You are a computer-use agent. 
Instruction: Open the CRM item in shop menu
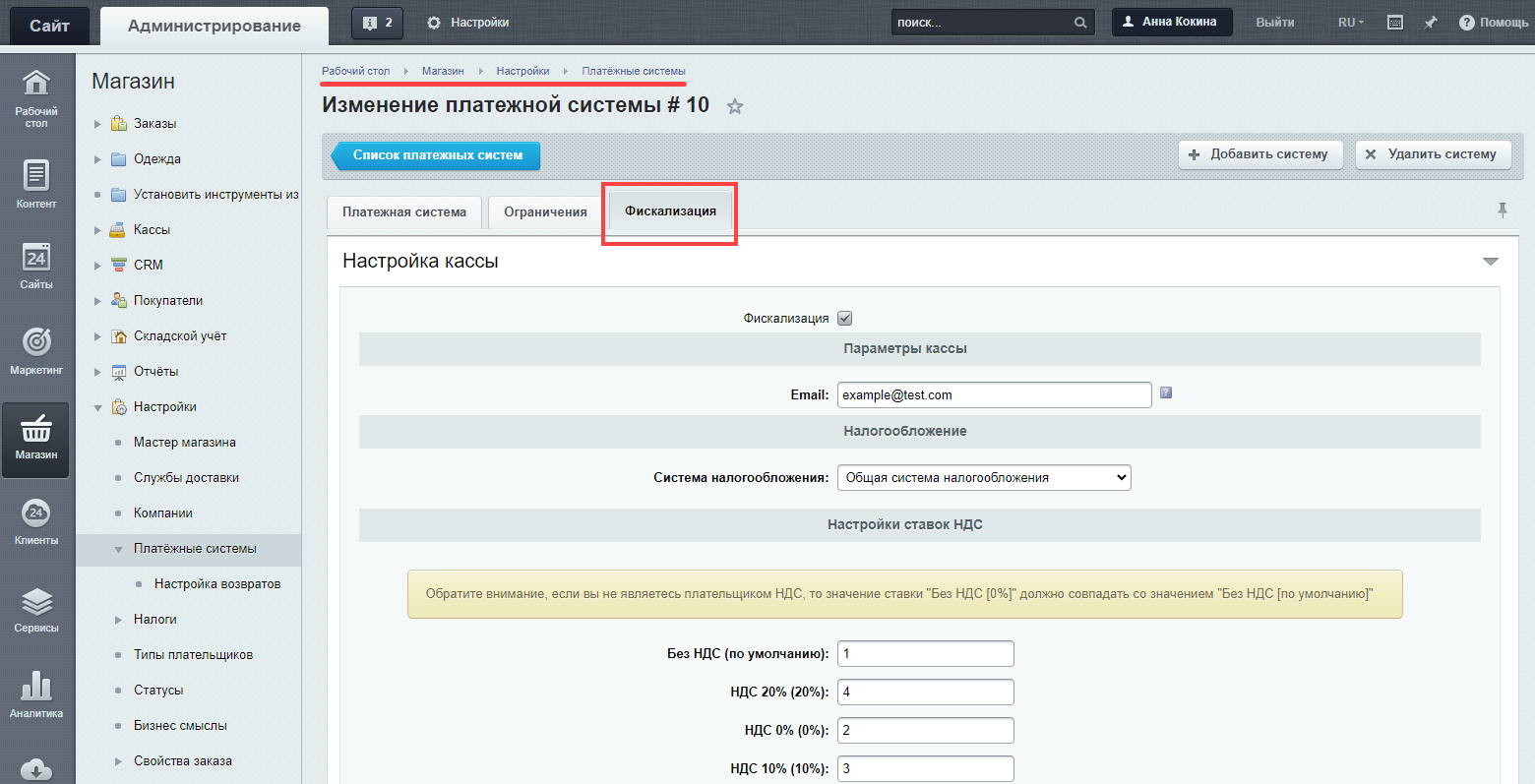(149, 266)
